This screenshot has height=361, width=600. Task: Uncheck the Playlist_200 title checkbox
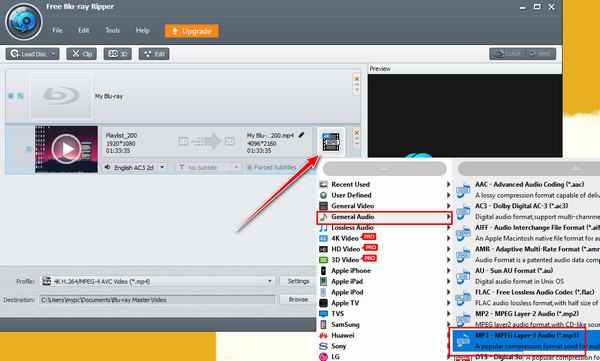[29, 149]
